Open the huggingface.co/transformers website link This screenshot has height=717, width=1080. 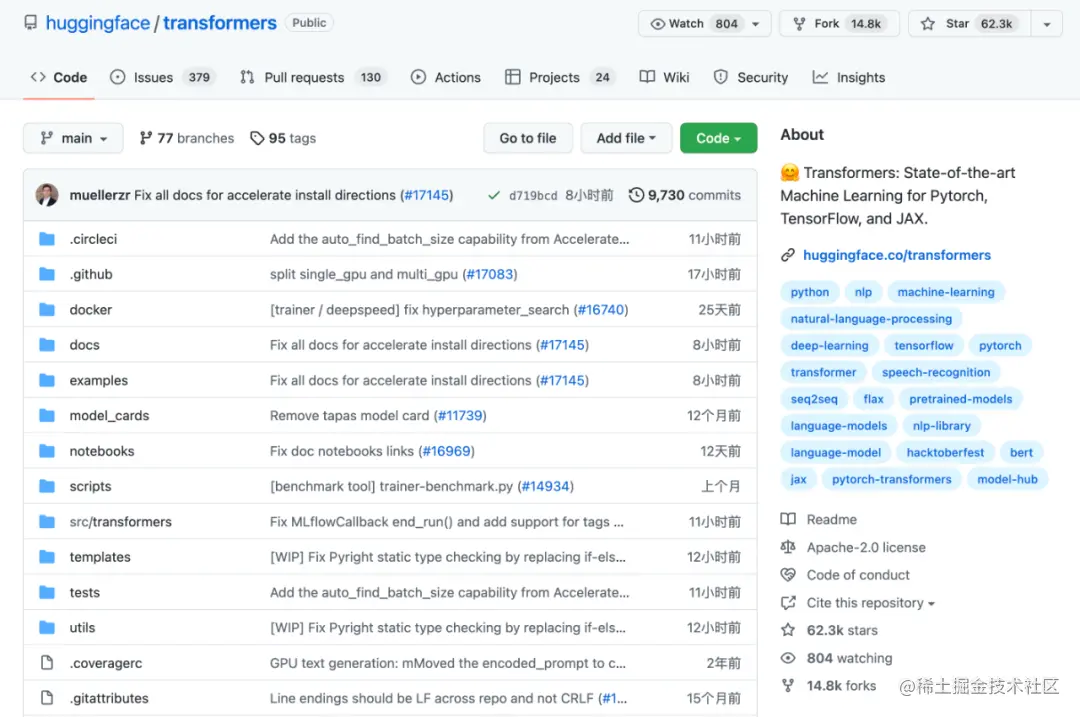click(x=897, y=256)
